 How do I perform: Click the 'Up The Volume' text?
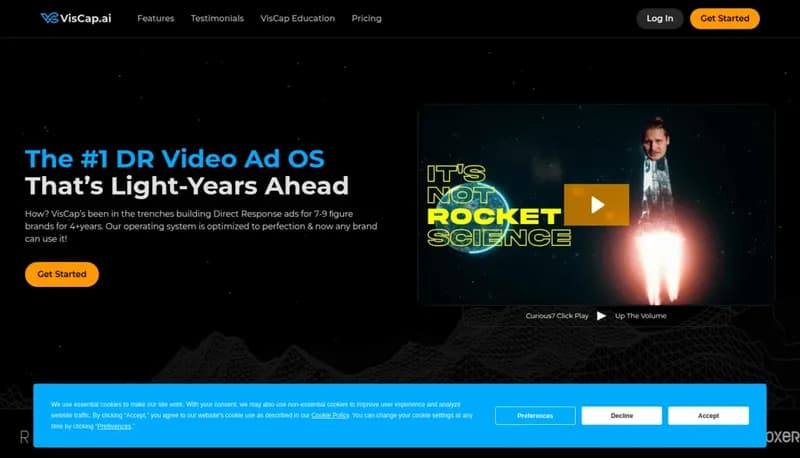[x=640, y=316]
